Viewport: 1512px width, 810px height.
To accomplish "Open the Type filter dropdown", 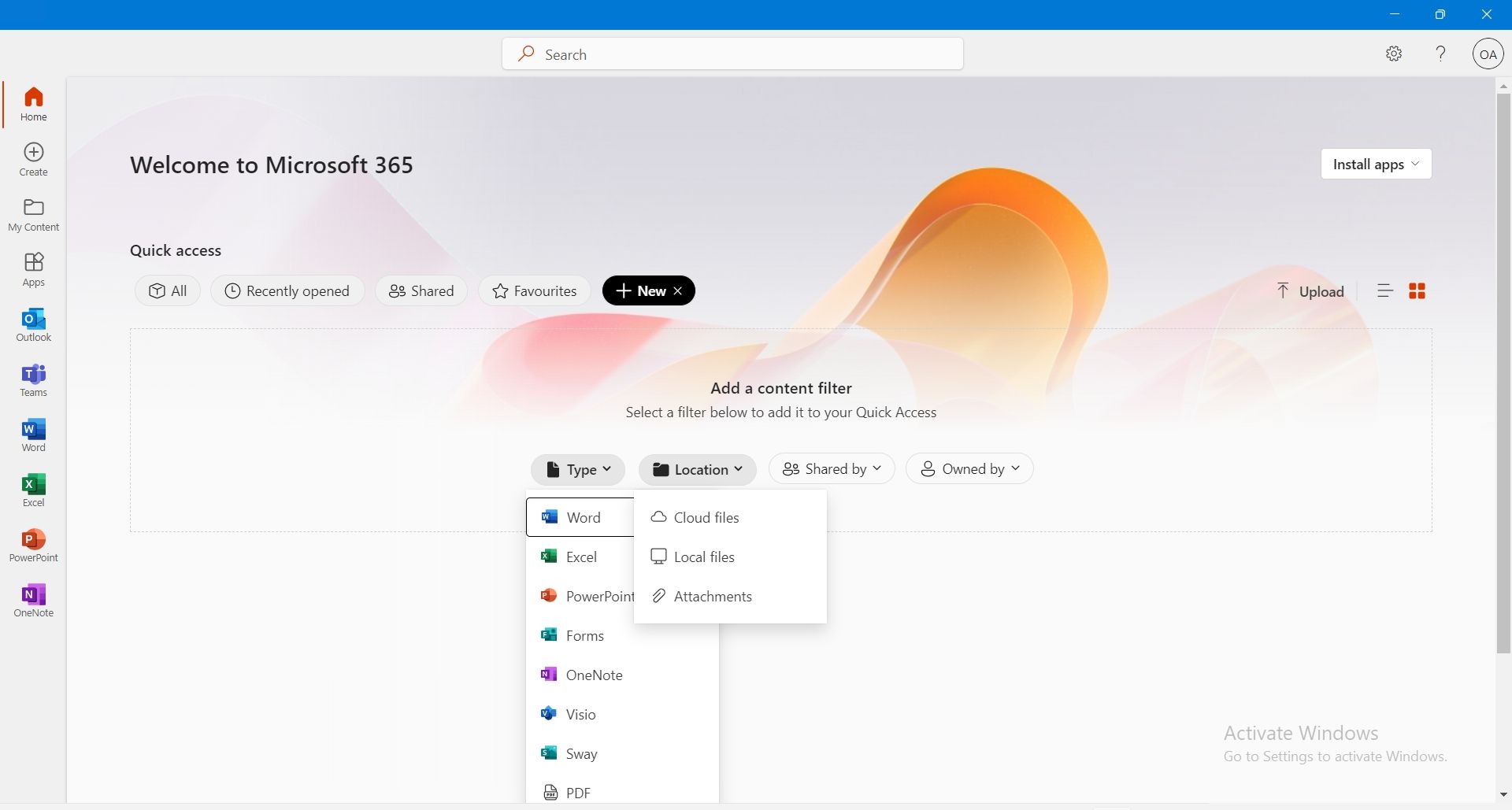I will pos(578,469).
